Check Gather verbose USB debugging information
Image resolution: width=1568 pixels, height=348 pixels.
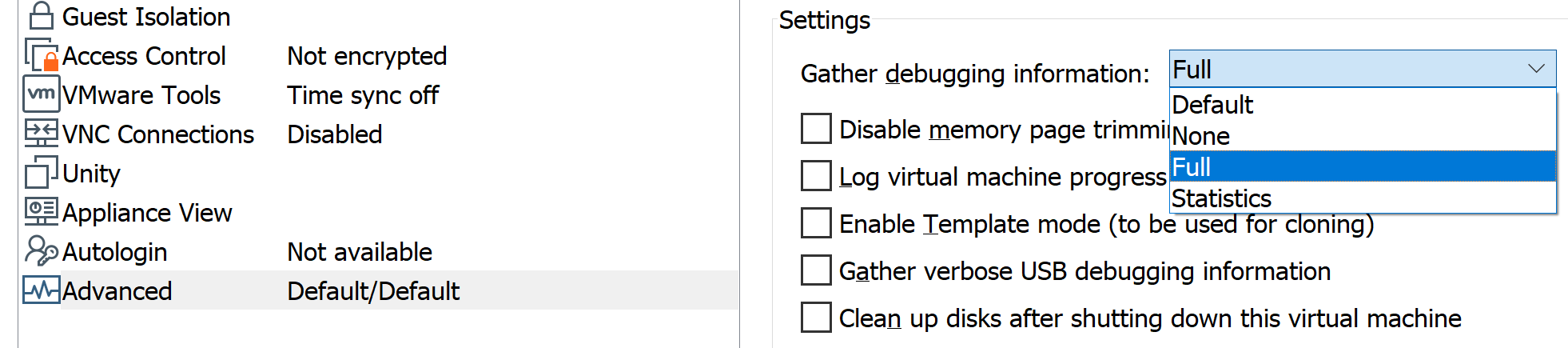tap(816, 270)
